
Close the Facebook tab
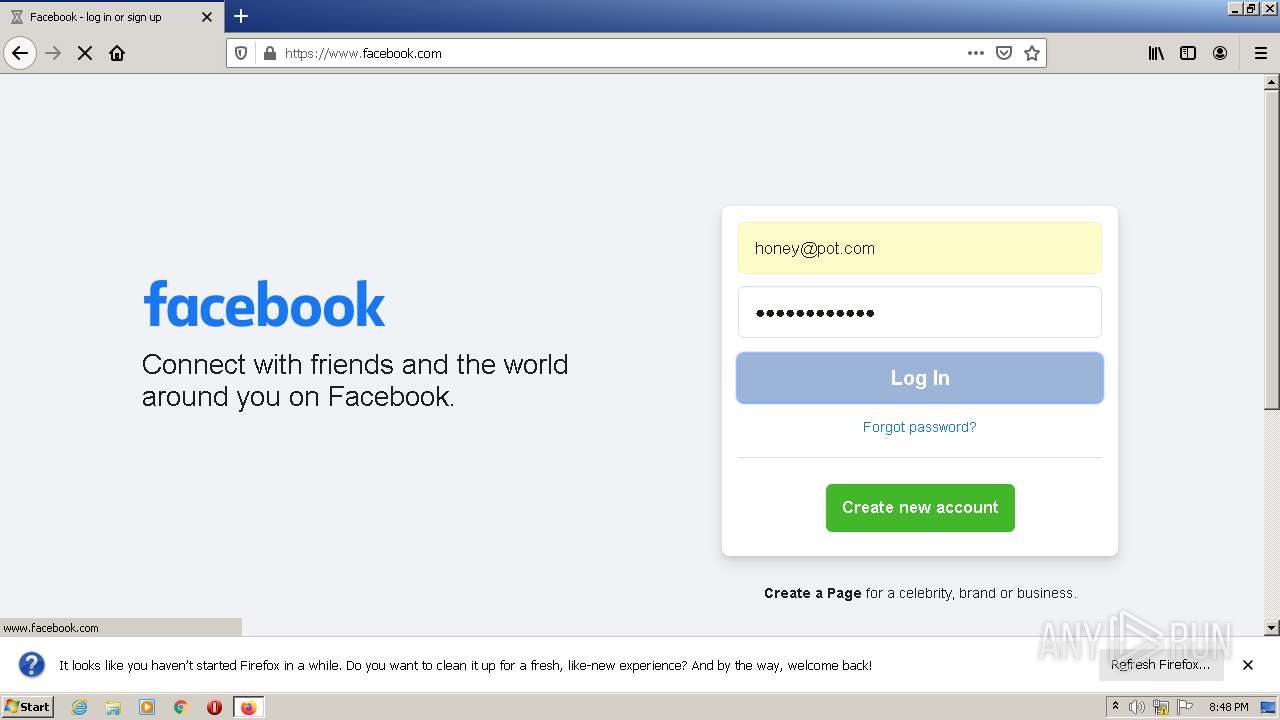(x=207, y=17)
